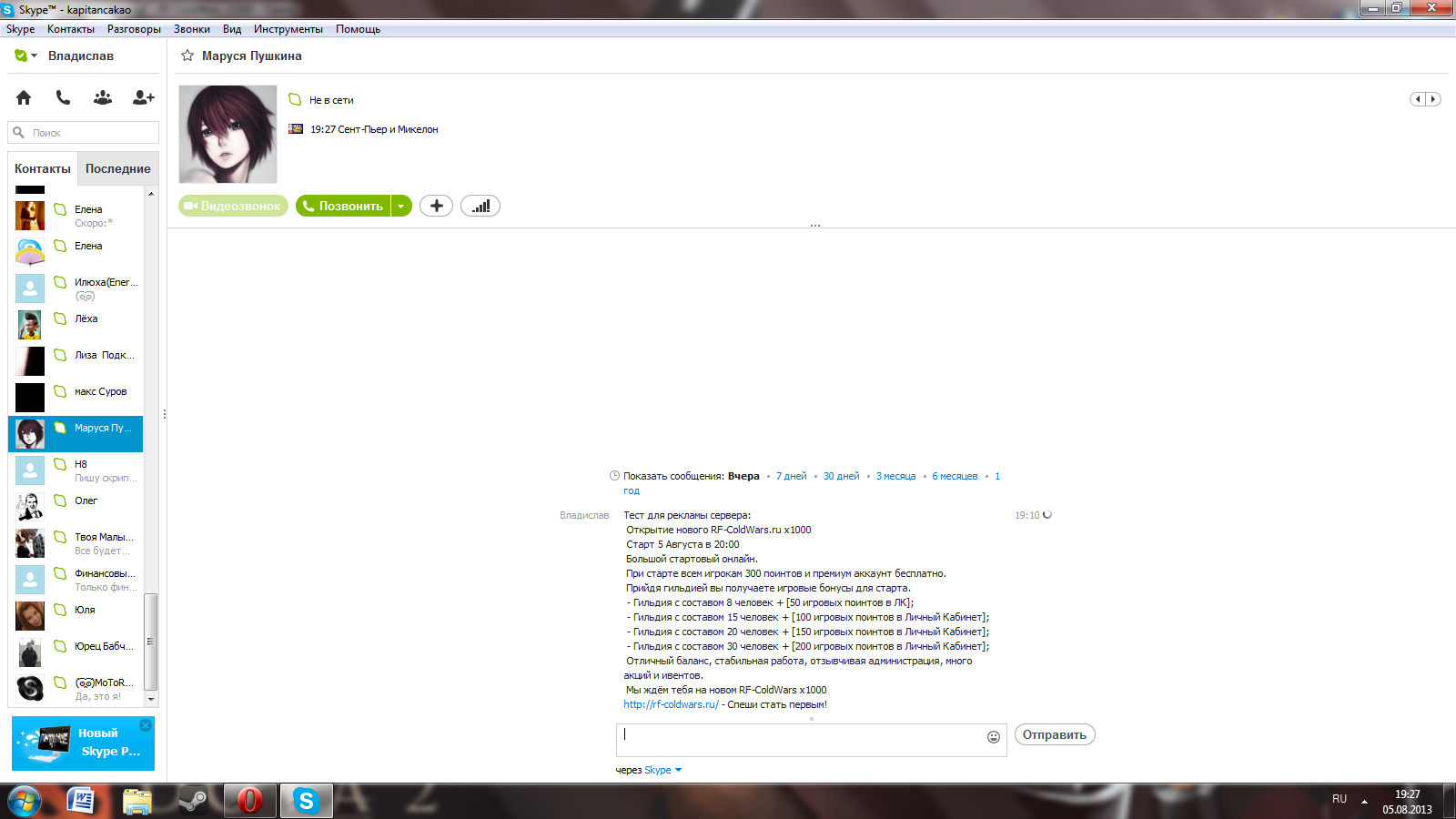The width and height of the screenshot is (1456, 819).
Task: Select contact Маруся Пу... in list
Action: 76,434
